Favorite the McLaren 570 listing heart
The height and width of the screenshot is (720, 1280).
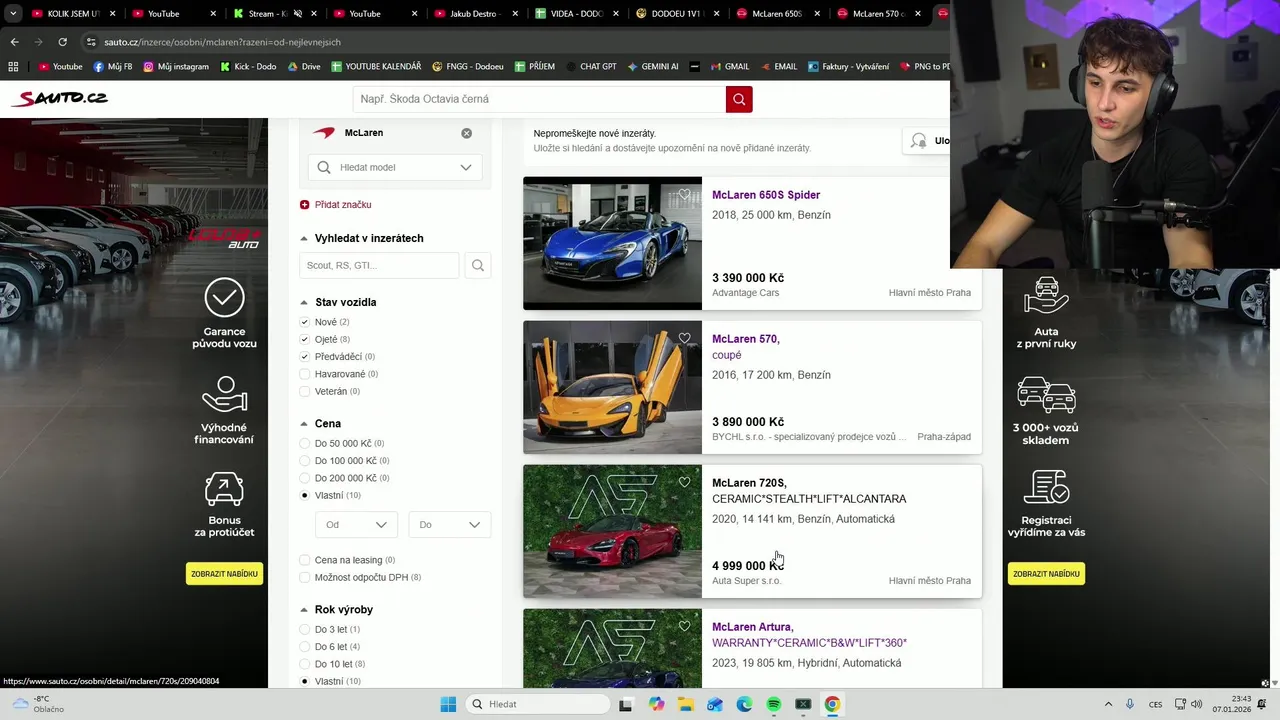pos(685,339)
